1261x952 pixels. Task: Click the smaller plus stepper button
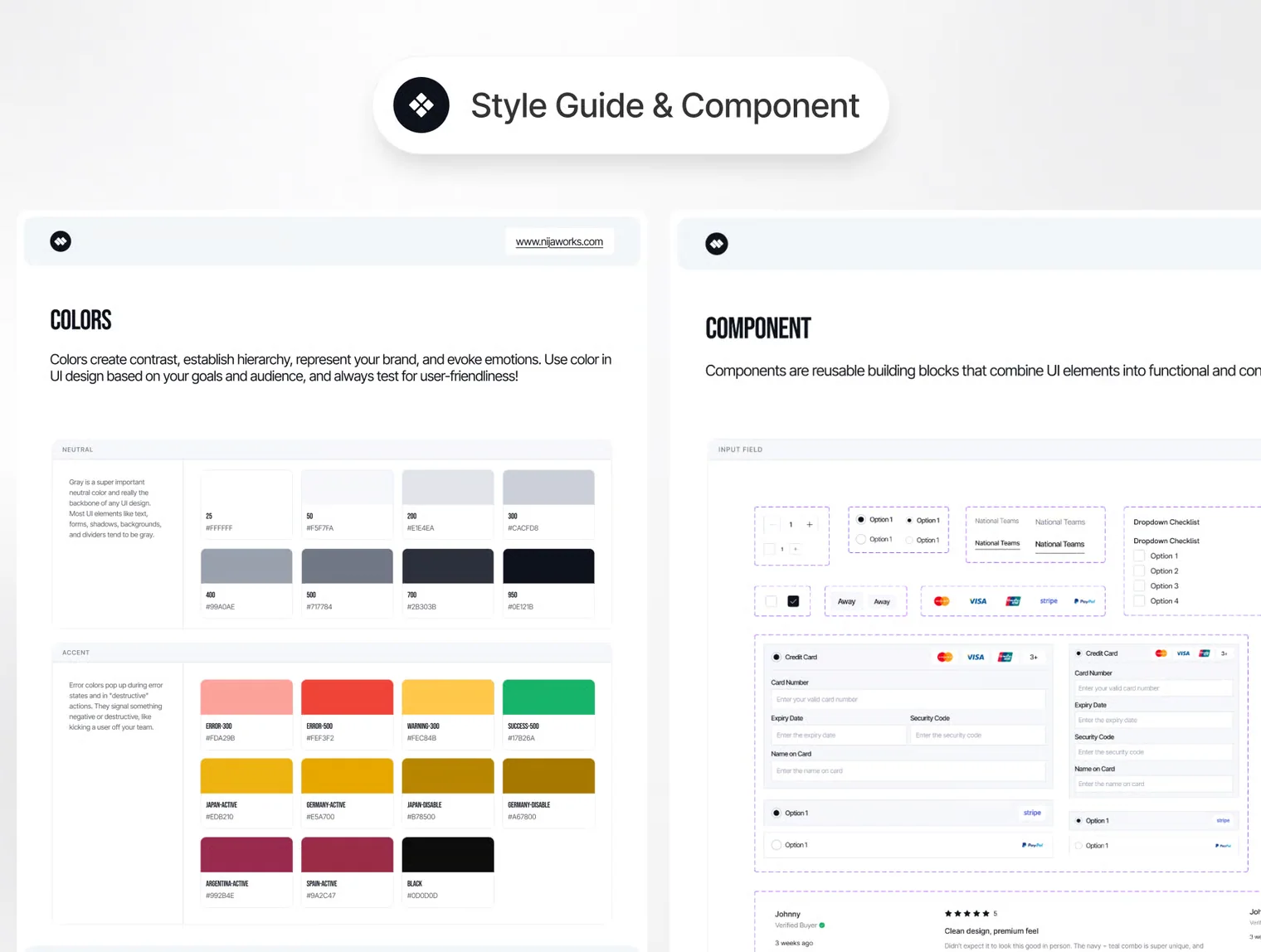tap(795, 549)
